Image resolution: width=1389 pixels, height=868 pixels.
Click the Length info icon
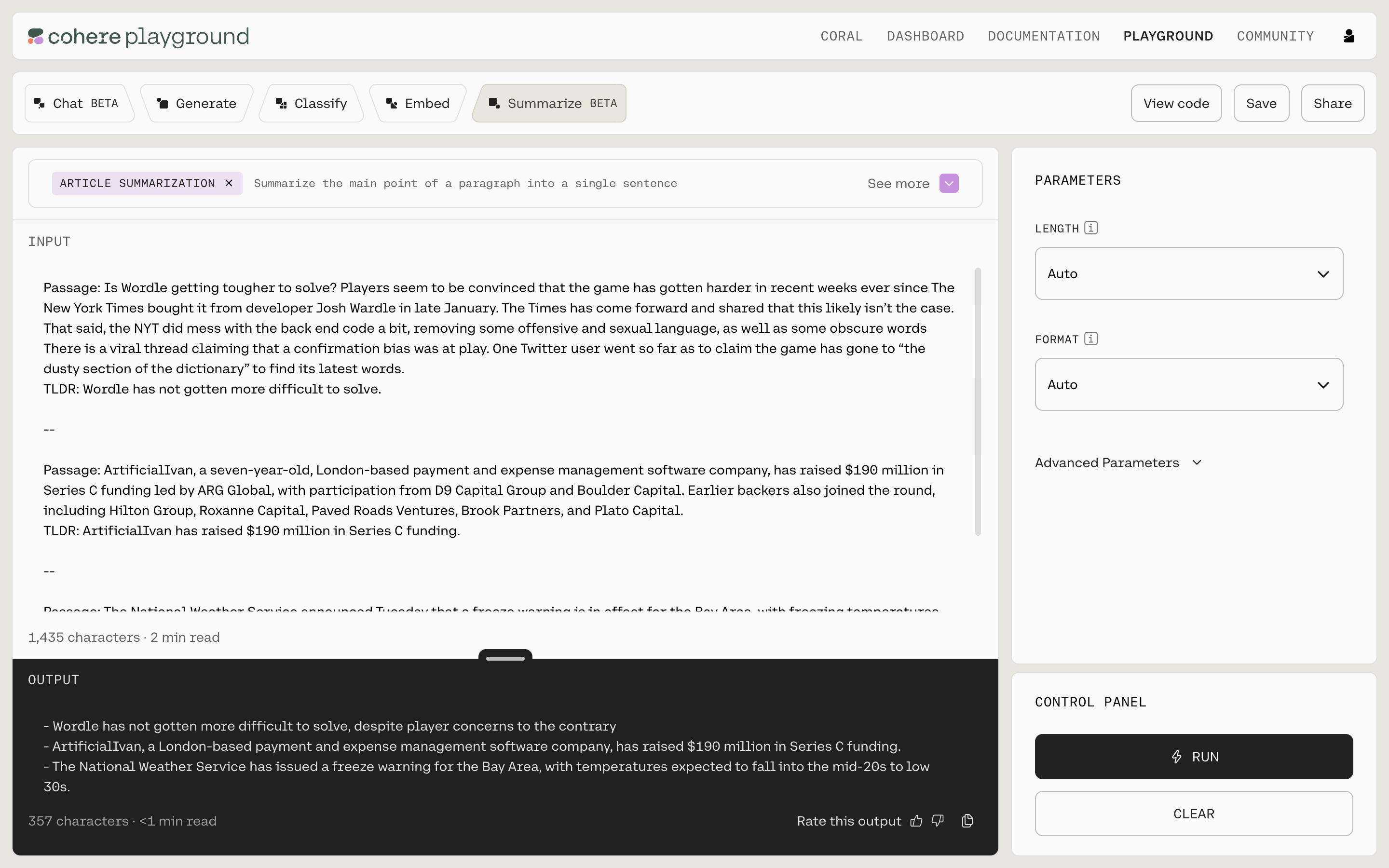pyautogui.click(x=1091, y=228)
